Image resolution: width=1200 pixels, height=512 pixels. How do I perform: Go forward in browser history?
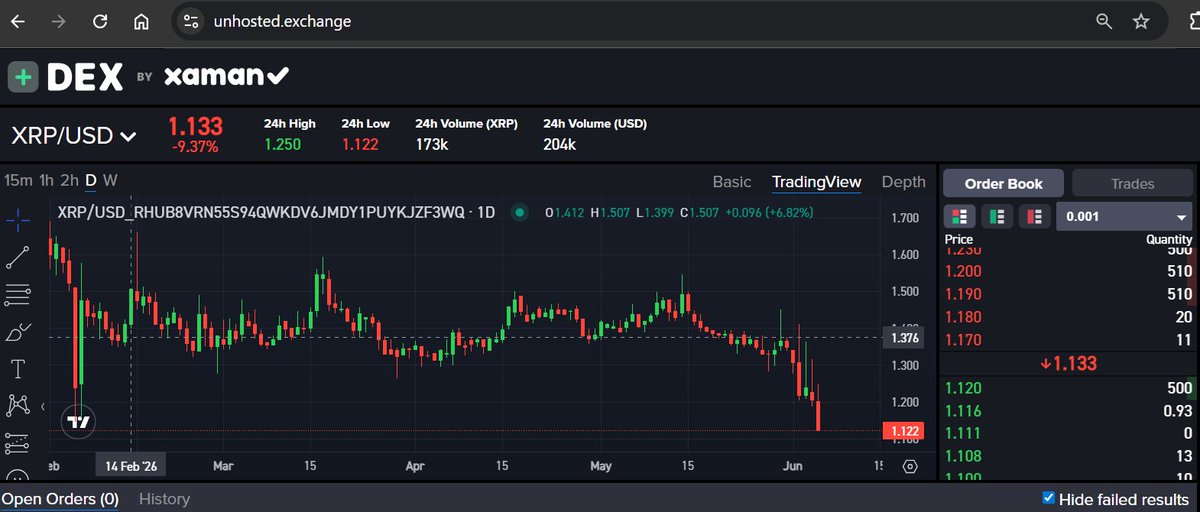click(x=59, y=21)
